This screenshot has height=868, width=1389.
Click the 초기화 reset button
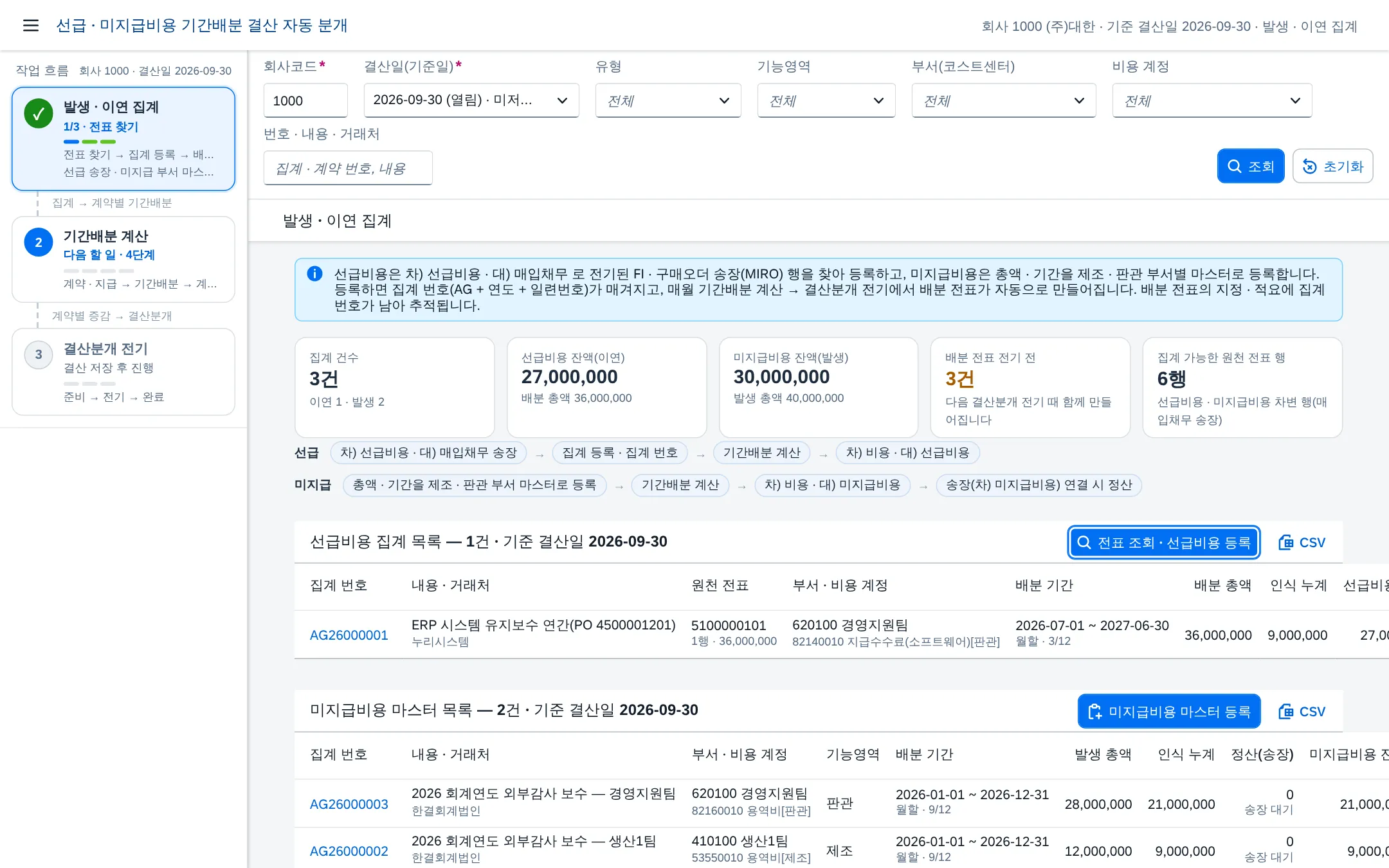[1333, 166]
